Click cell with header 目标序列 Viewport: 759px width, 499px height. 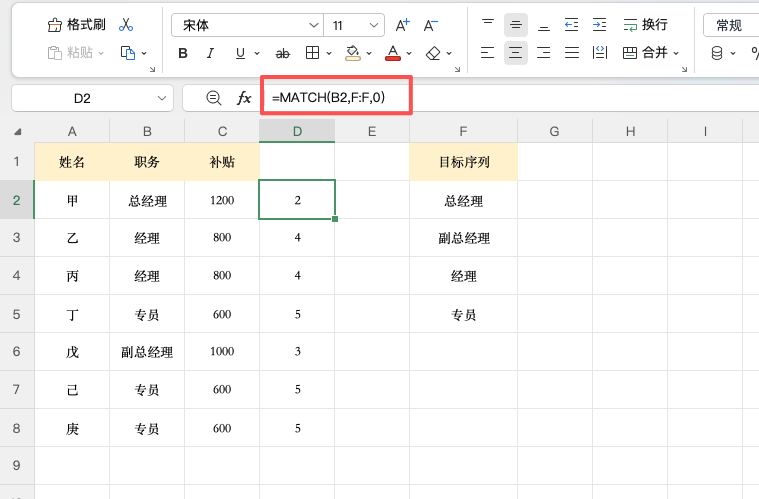(x=464, y=162)
